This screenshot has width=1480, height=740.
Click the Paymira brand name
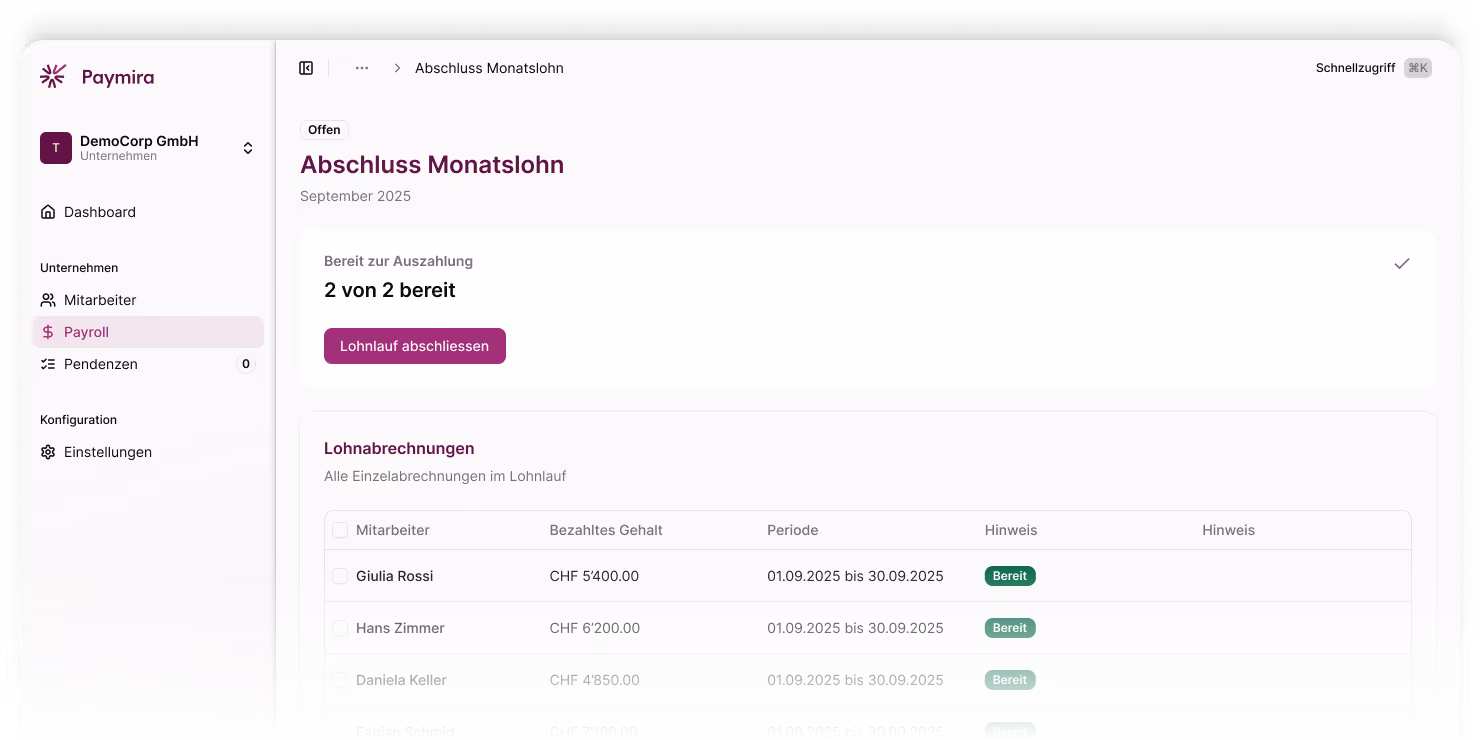click(118, 77)
